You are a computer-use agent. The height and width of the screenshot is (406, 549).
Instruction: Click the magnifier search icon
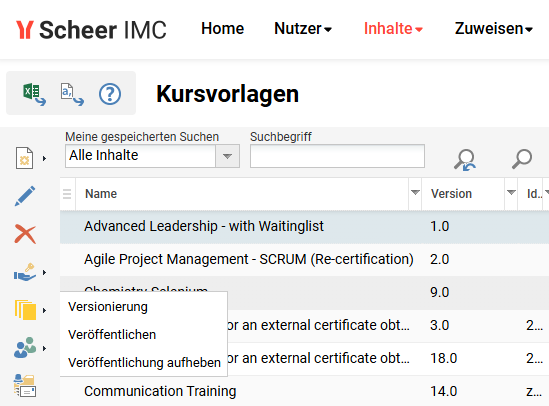point(522,159)
